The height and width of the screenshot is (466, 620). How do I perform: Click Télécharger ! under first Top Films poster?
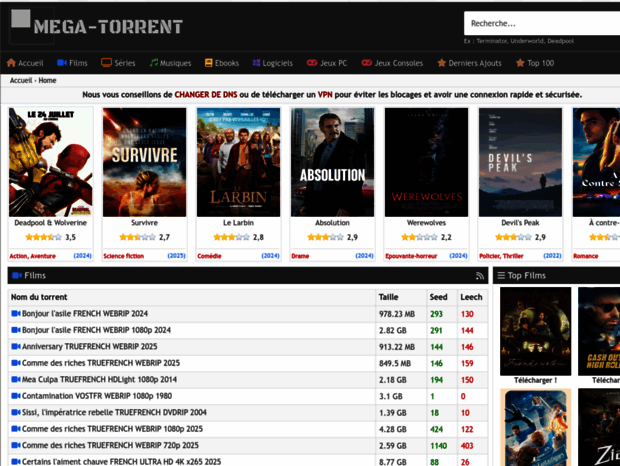(x=535, y=380)
